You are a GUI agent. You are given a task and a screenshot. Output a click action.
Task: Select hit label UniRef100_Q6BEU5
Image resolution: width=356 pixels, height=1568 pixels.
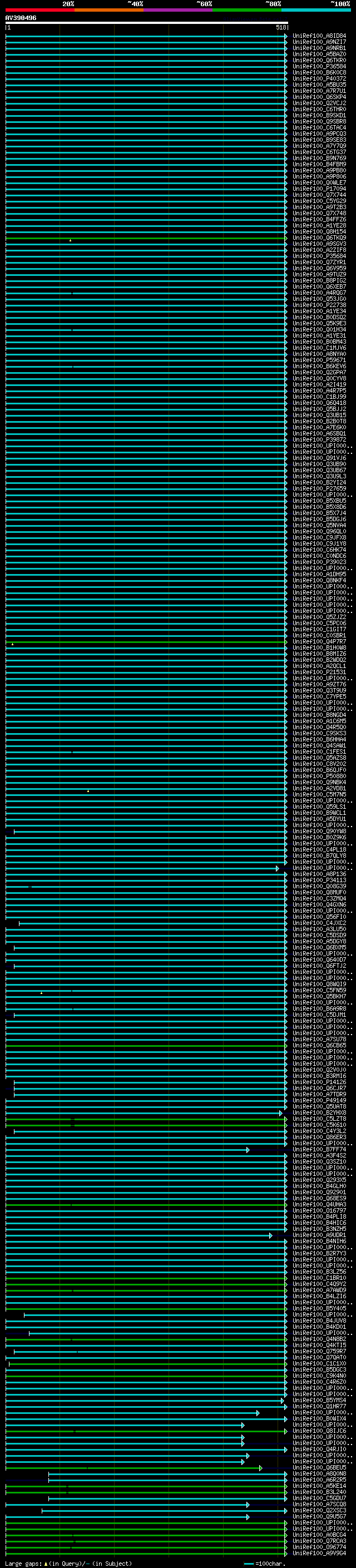tap(319, 1467)
